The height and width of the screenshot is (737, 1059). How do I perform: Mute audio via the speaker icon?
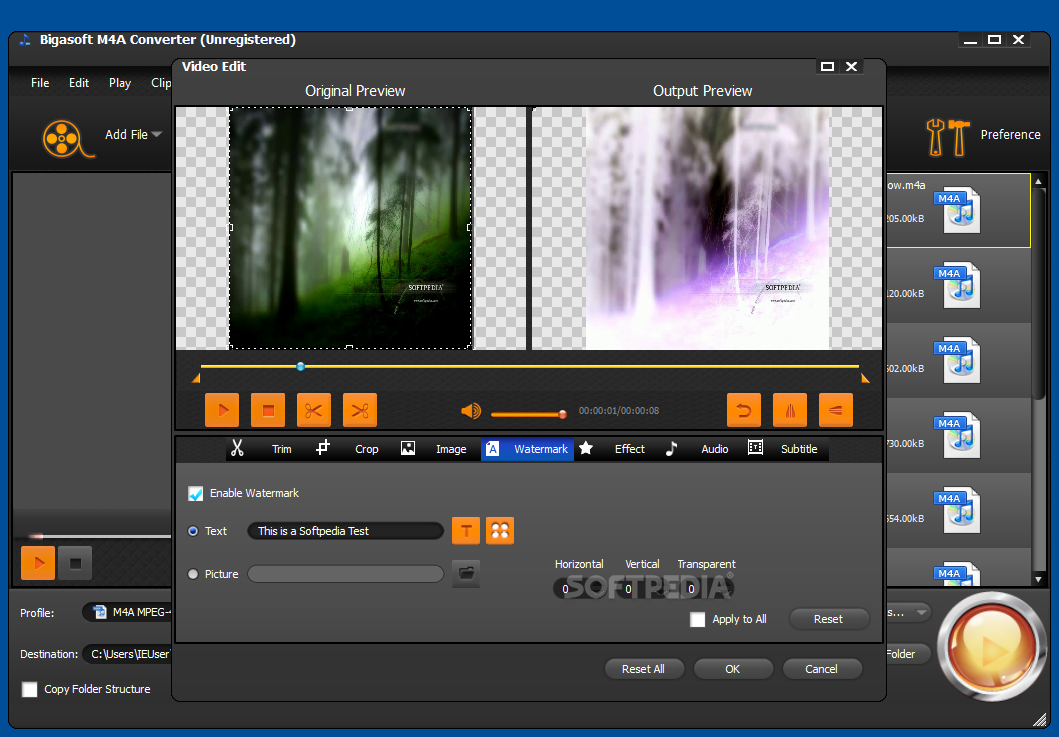click(471, 411)
